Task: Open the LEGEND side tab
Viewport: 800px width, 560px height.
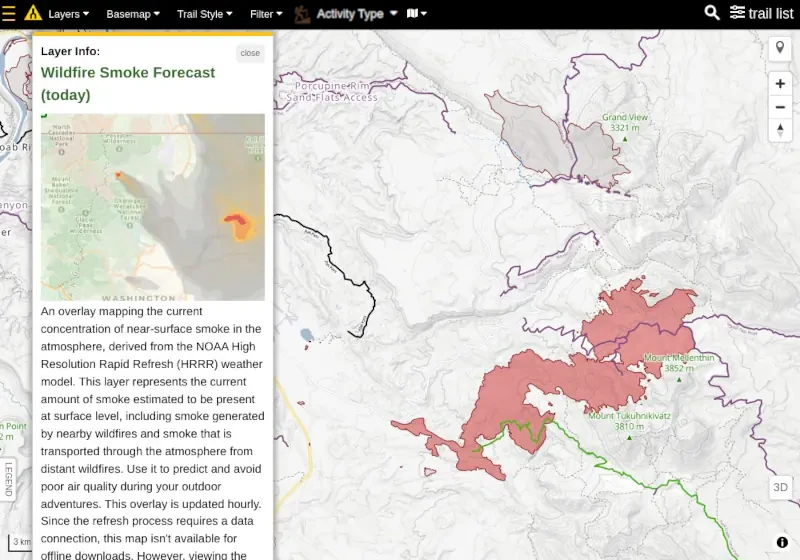Action: coord(8,479)
